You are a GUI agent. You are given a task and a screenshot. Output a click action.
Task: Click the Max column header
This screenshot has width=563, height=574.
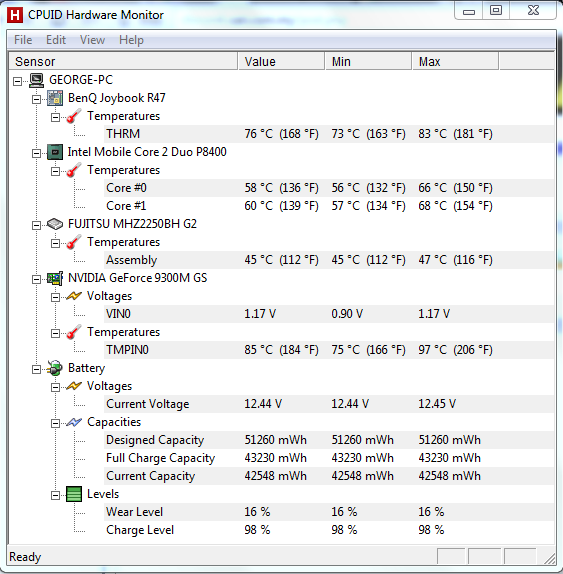455,61
